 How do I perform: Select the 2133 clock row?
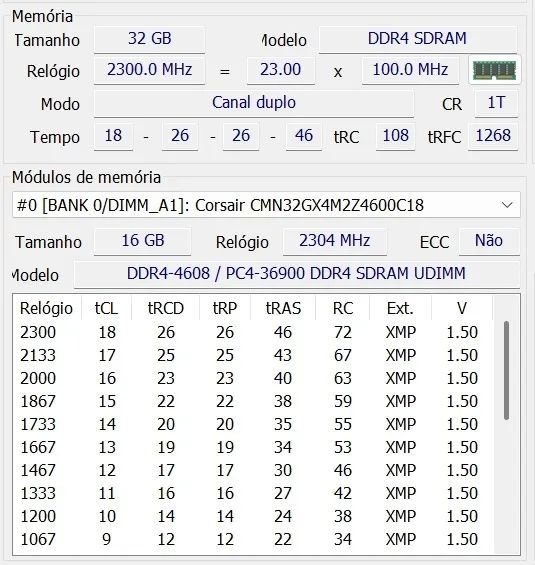click(253, 356)
